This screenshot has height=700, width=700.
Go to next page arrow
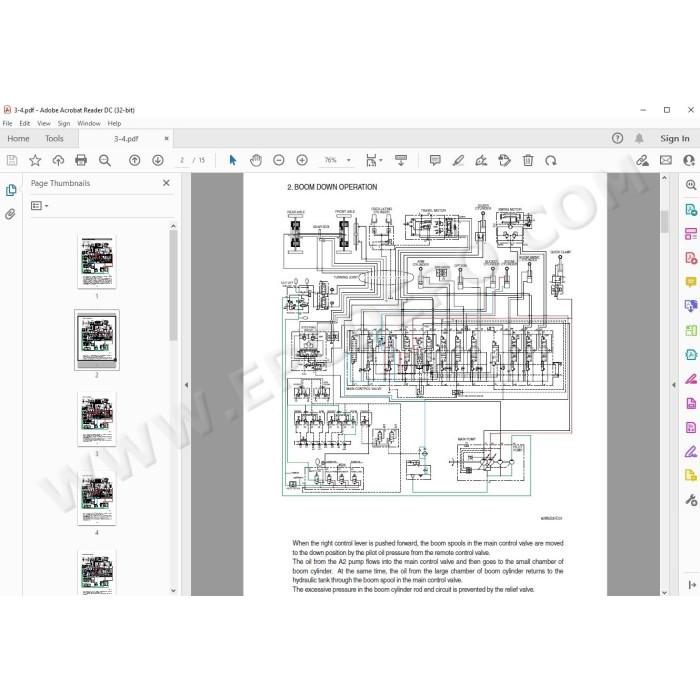point(158,160)
